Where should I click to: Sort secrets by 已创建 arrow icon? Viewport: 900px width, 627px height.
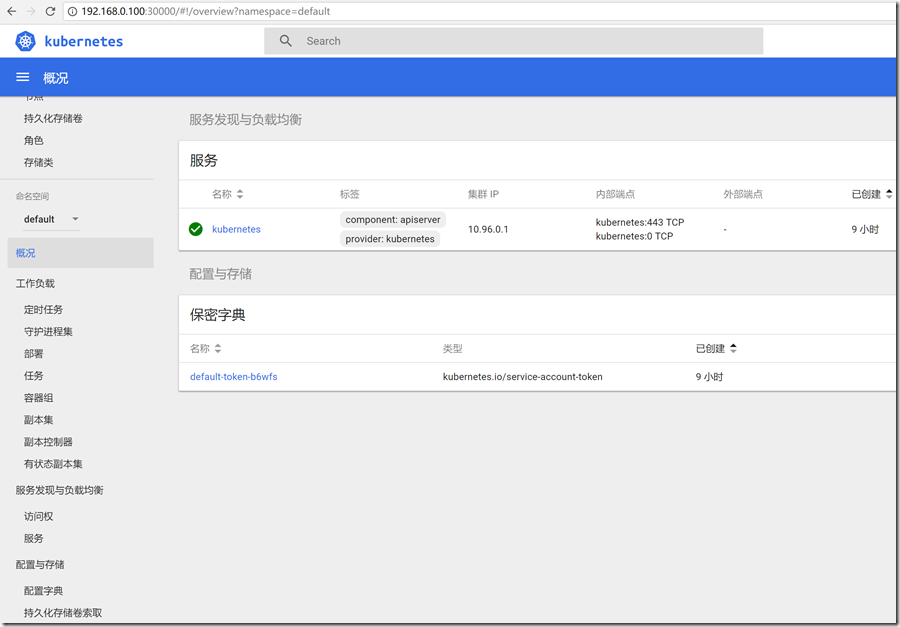733,349
